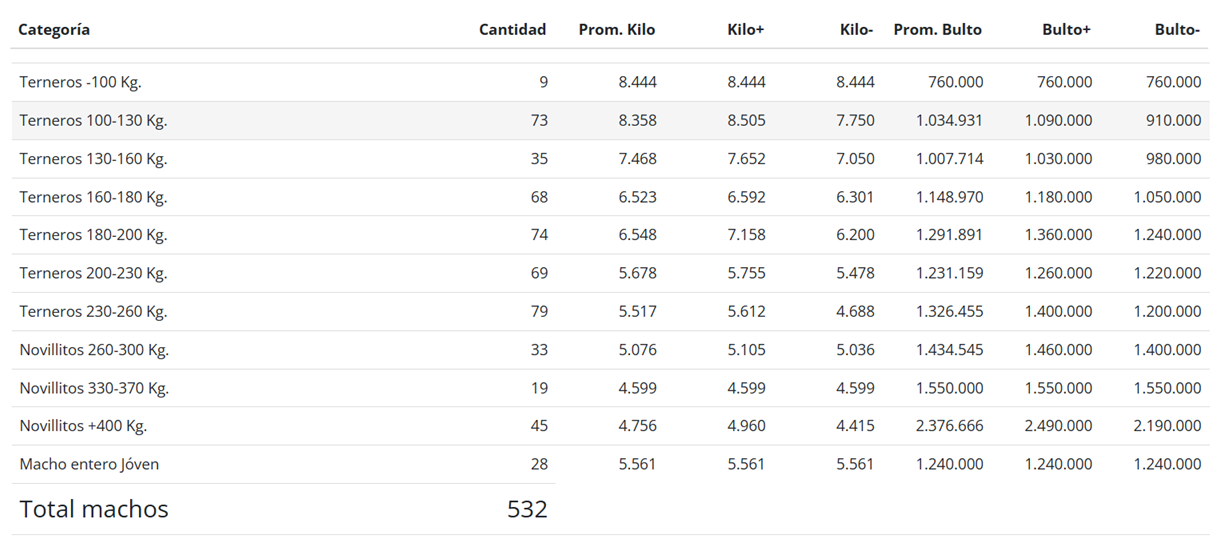Click the Terneros 100-130 Kg. row label
This screenshot has height=545, width=1223.
click(93, 121)
